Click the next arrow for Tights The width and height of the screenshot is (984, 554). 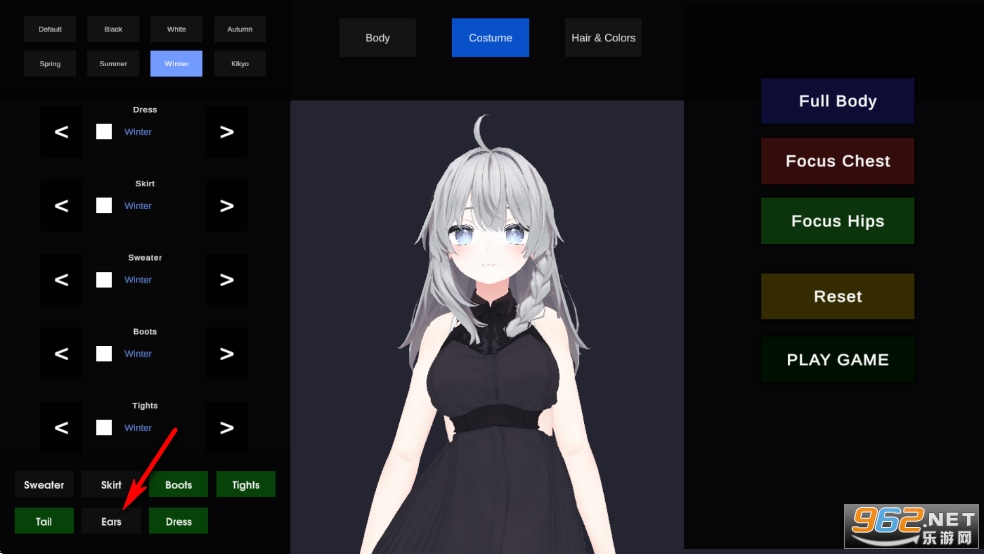pos(226,428)
